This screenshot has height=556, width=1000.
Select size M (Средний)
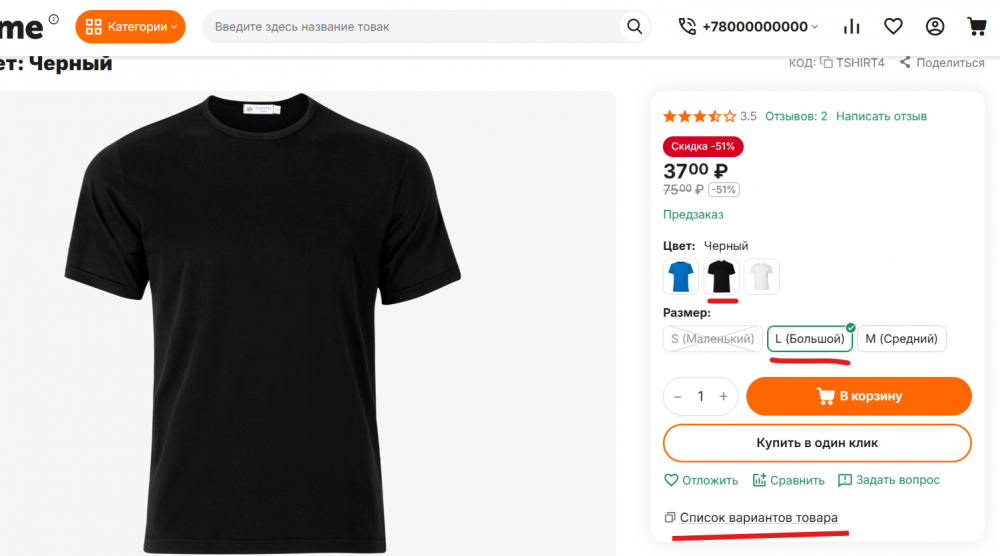pos(901,339)
